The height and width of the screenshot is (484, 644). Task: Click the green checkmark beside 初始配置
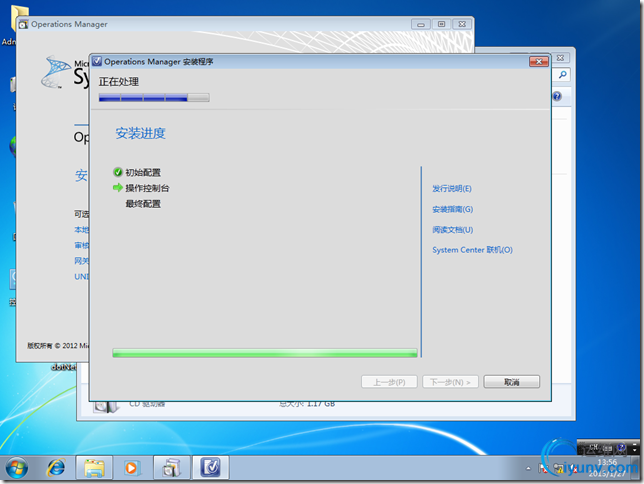(118, 172)
